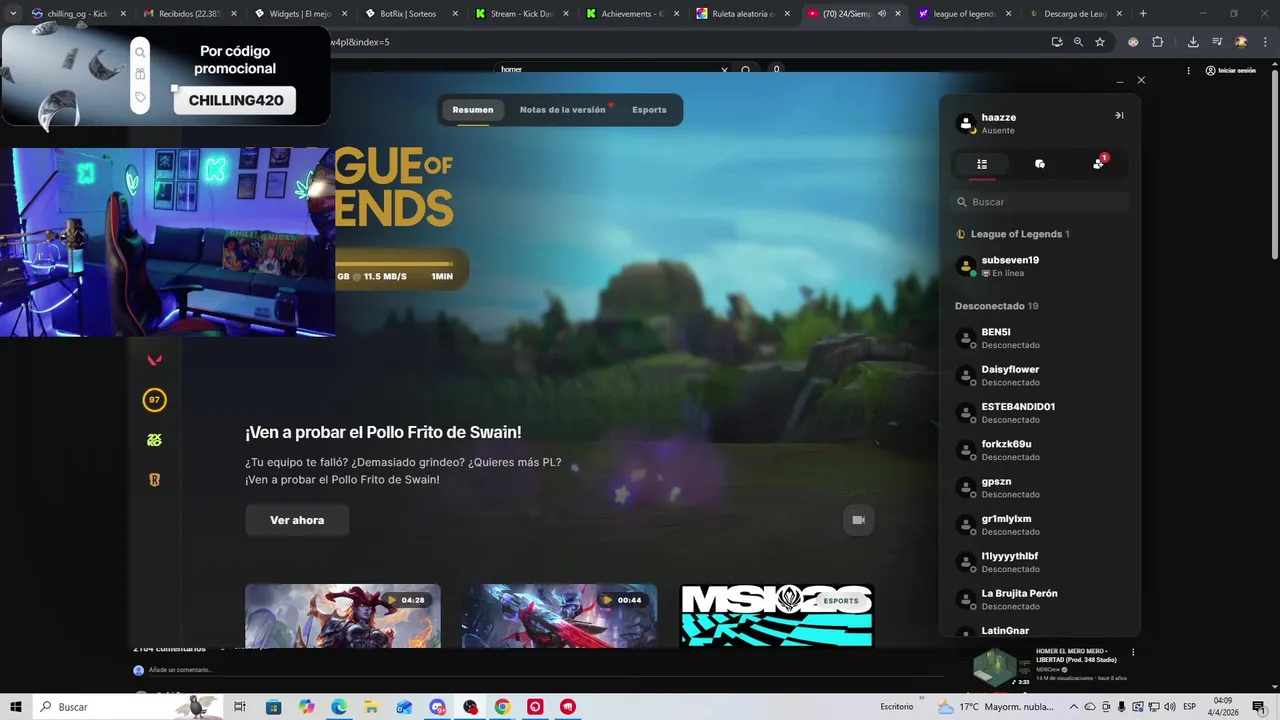Image resolution: width=1280 pixels, height=720 pixels.
Task: Clear the YouTube search text with X
Action: [x=724, y=70]
